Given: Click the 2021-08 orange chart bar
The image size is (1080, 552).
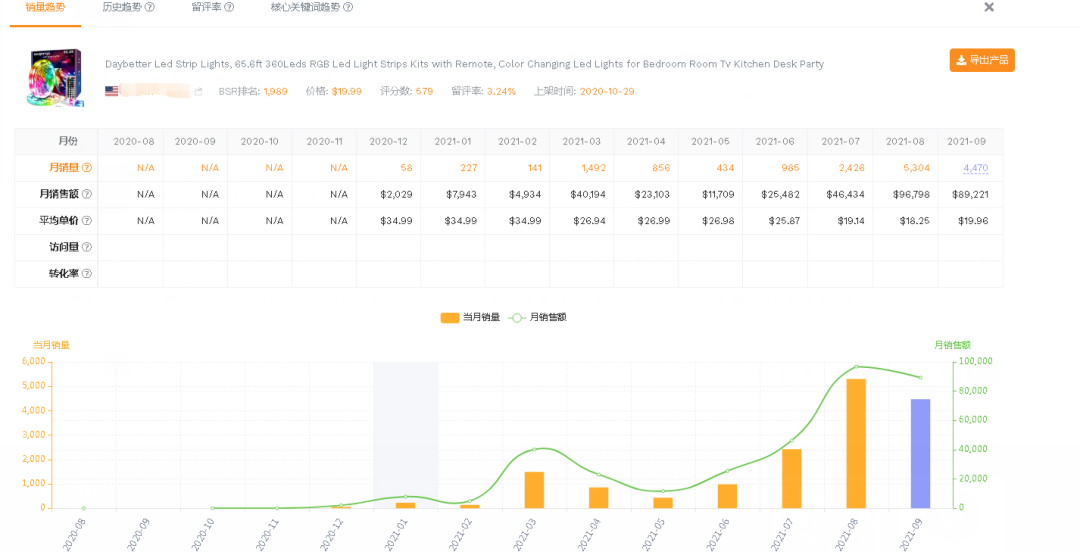Looking at the screenshot, I should point(856,444).
